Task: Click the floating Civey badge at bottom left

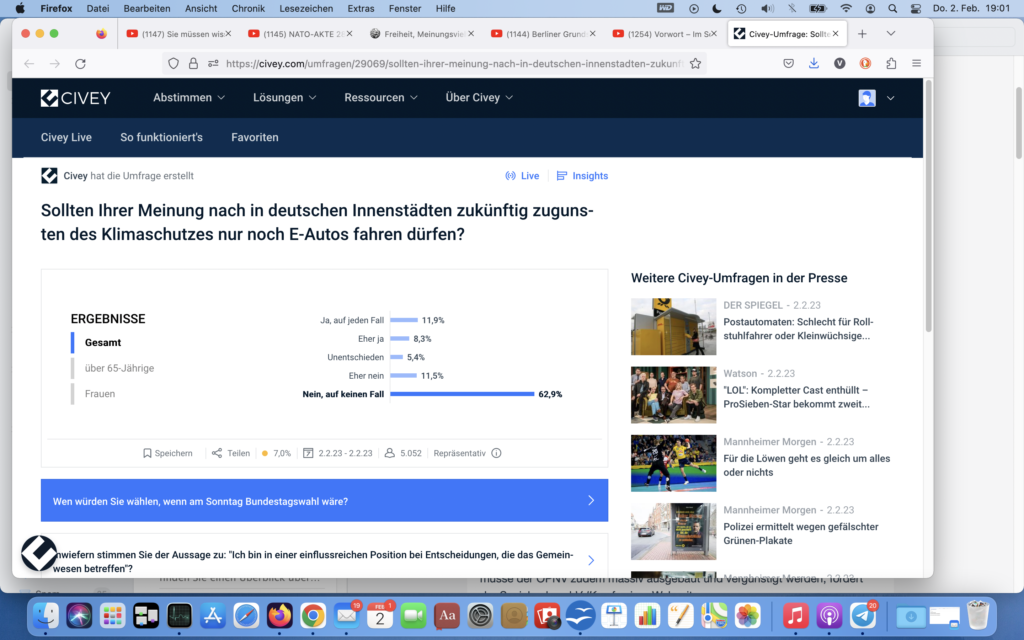Action: point(39,553)
